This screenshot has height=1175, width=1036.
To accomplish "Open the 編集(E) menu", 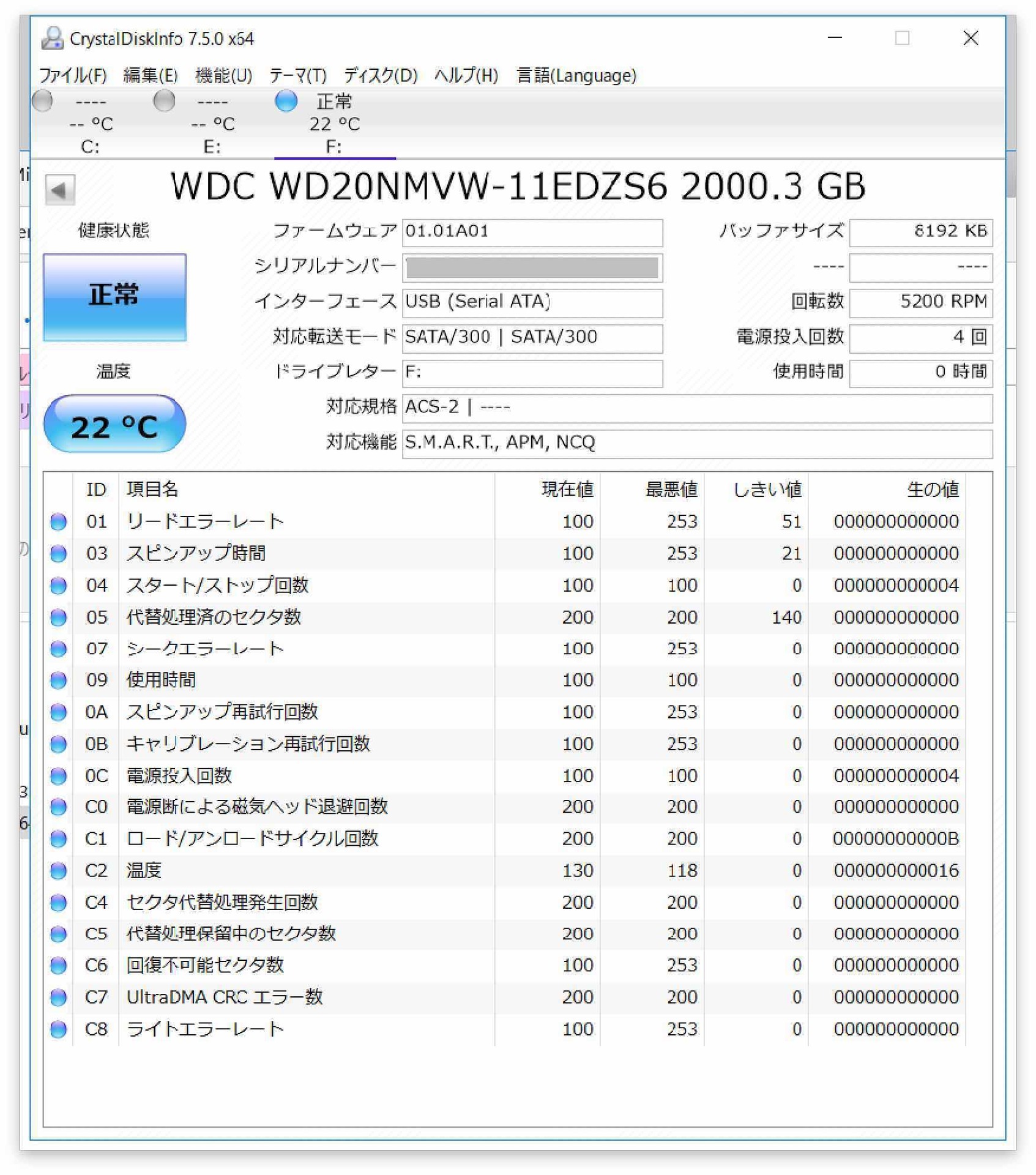I will [151, 75].
